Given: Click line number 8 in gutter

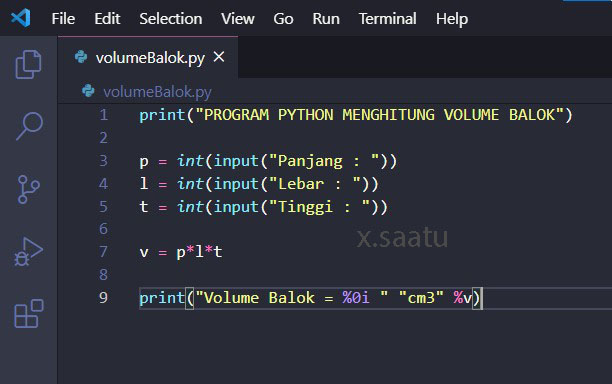Looking at the screenshot, I should click(x=103, y=275).
